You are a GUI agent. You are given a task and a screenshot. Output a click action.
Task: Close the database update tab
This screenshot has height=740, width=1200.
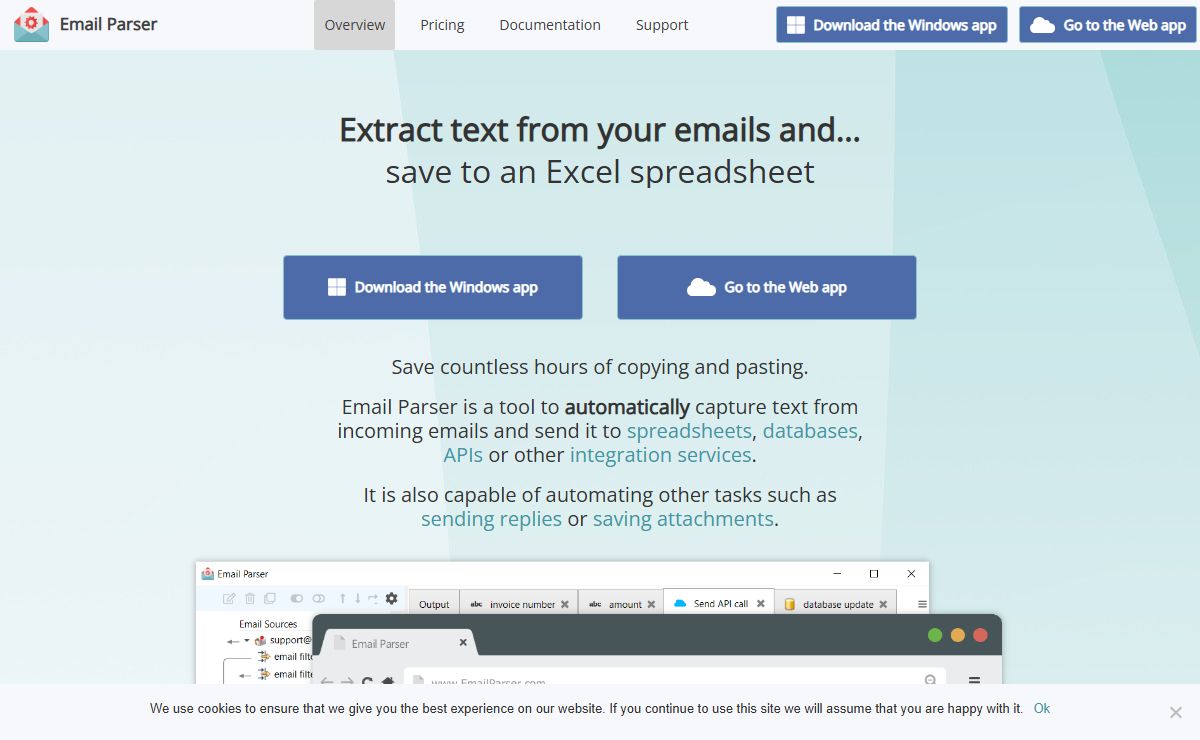(x=885, y=604)
